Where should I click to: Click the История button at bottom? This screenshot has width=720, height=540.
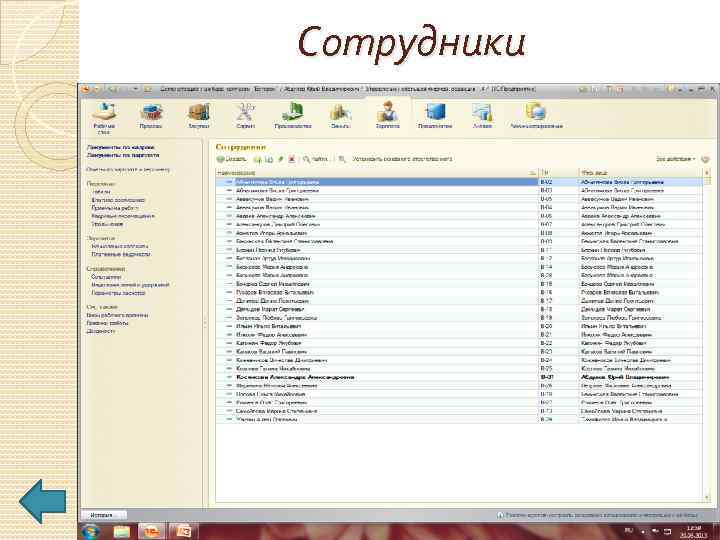tap(103, 515)
